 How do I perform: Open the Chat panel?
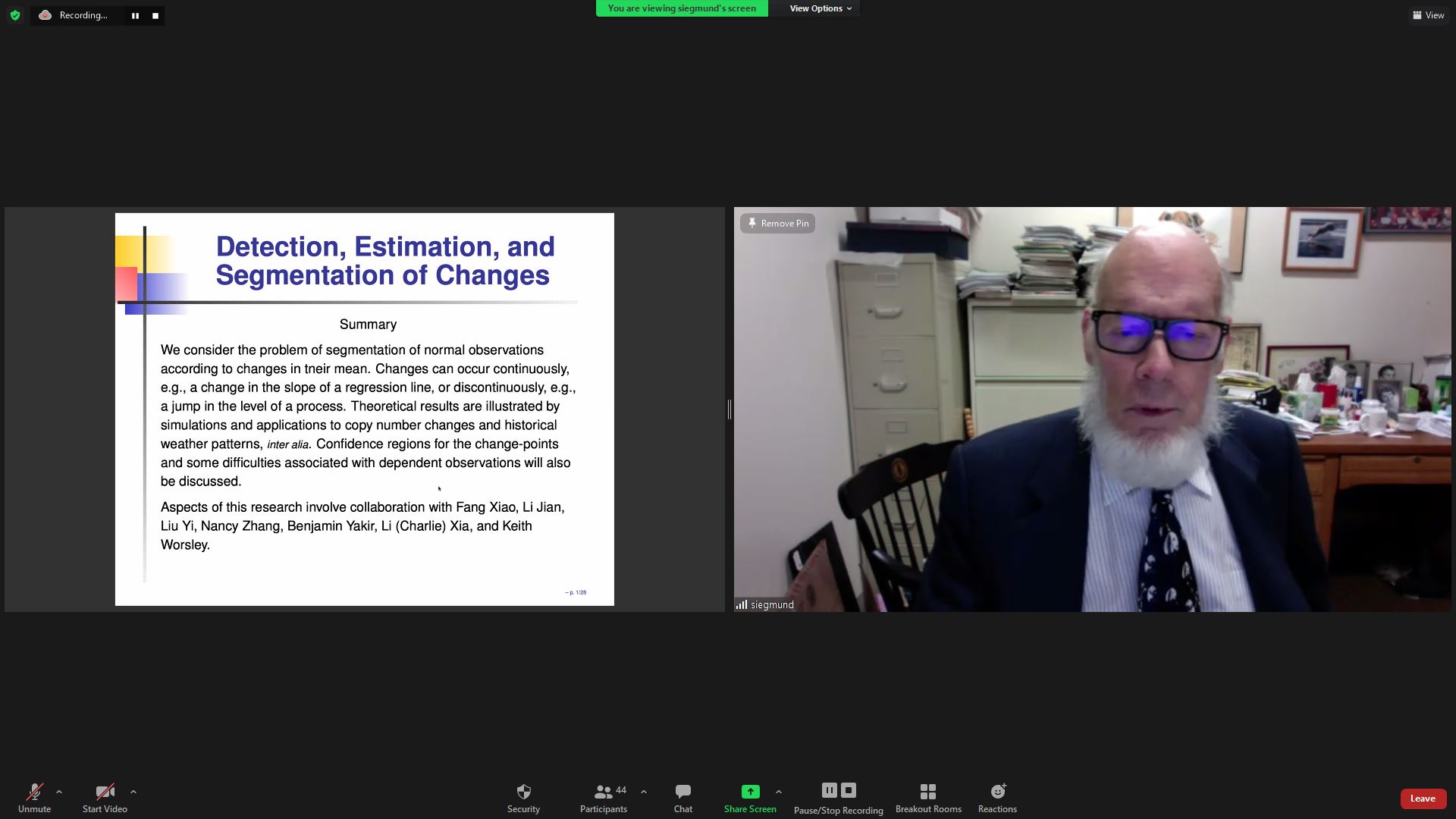pos(683,798)
